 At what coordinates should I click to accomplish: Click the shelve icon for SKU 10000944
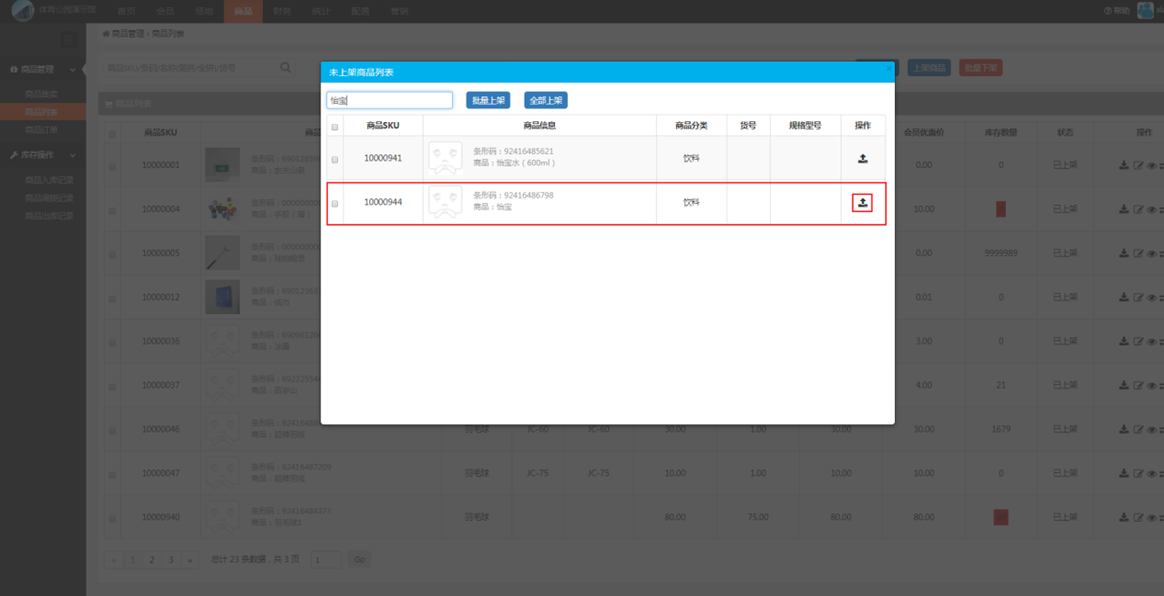pos(863,202)
